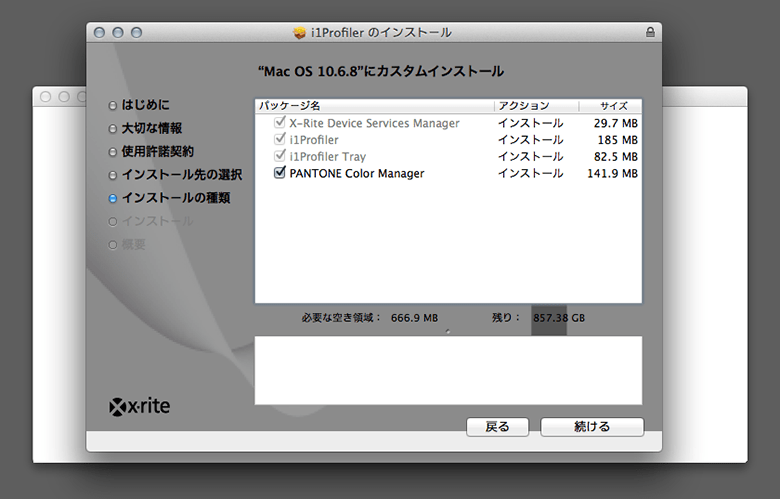Click the 戻る back button

[497, 427]
